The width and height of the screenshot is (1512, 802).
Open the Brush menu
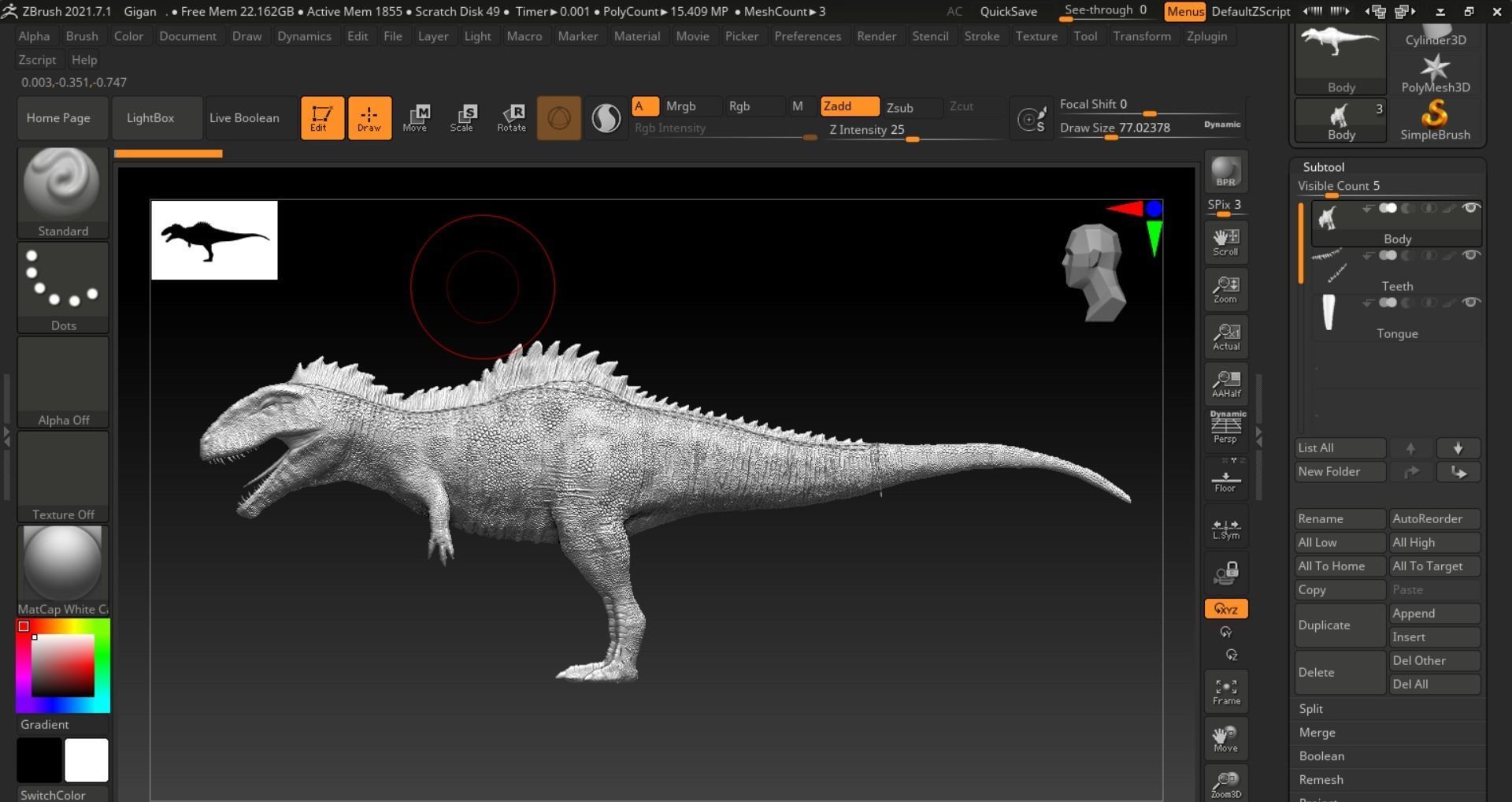pos(82,36)
